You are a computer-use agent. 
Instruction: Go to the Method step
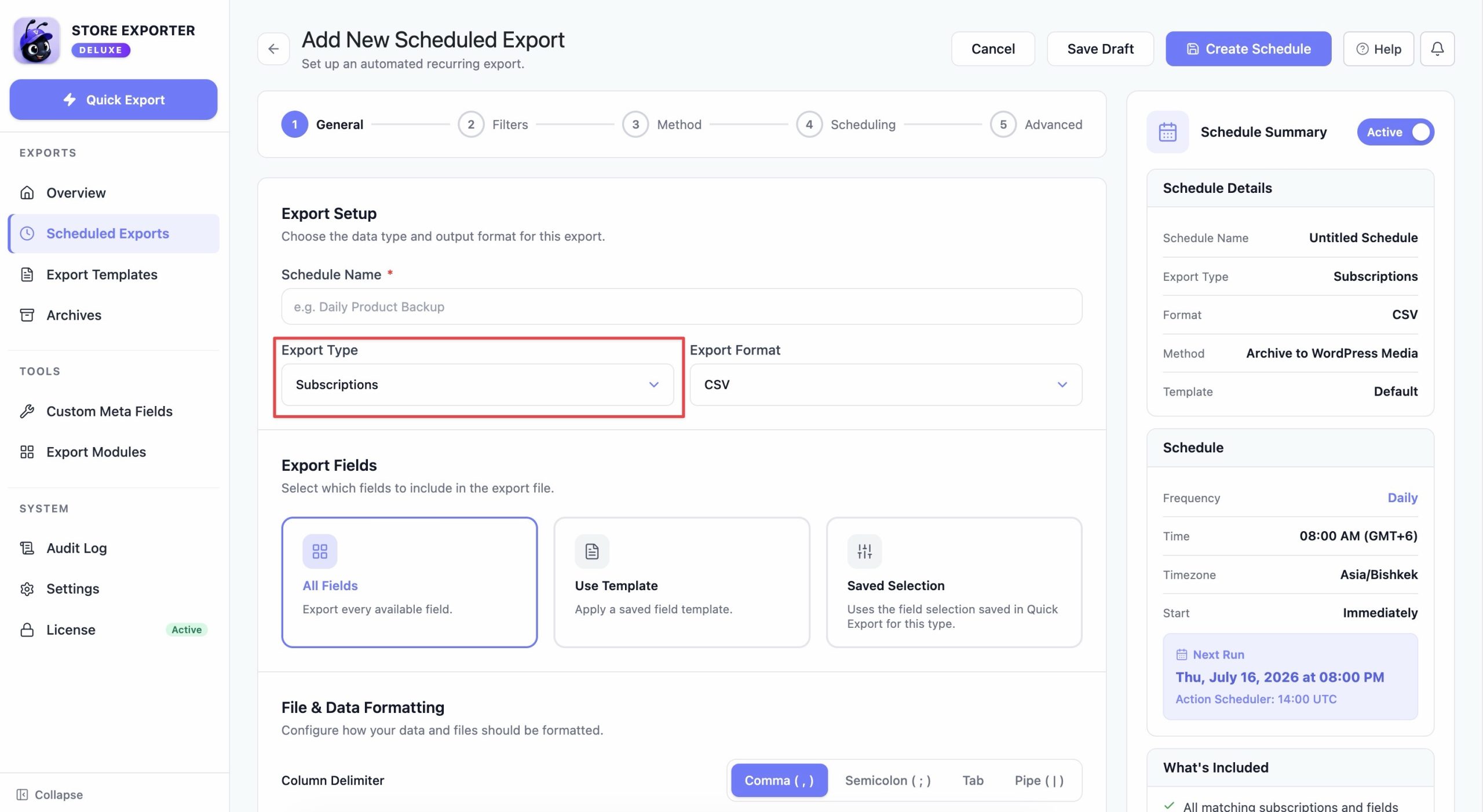tap(662, 125)
